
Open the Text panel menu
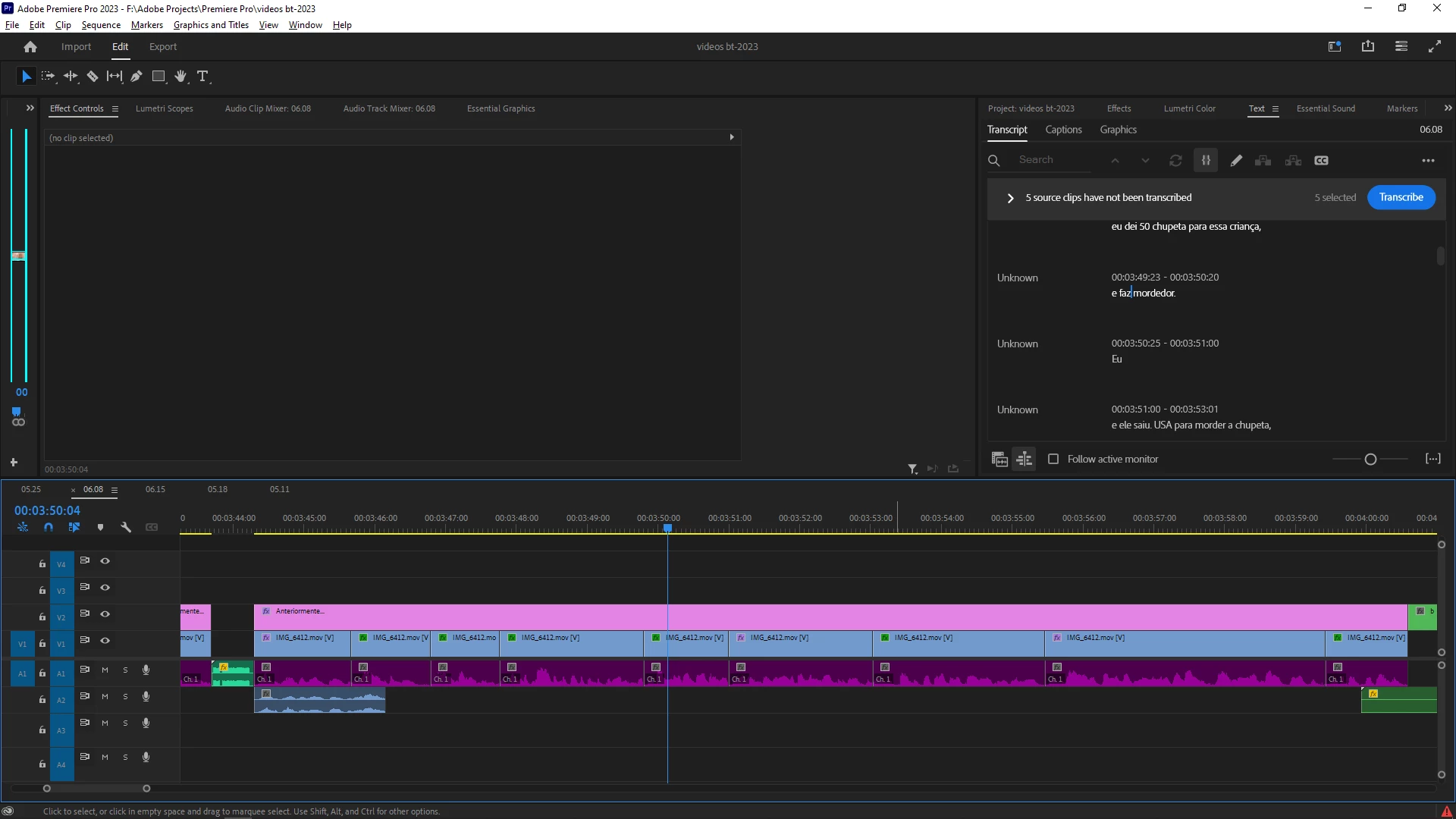tap(1276, 109)
